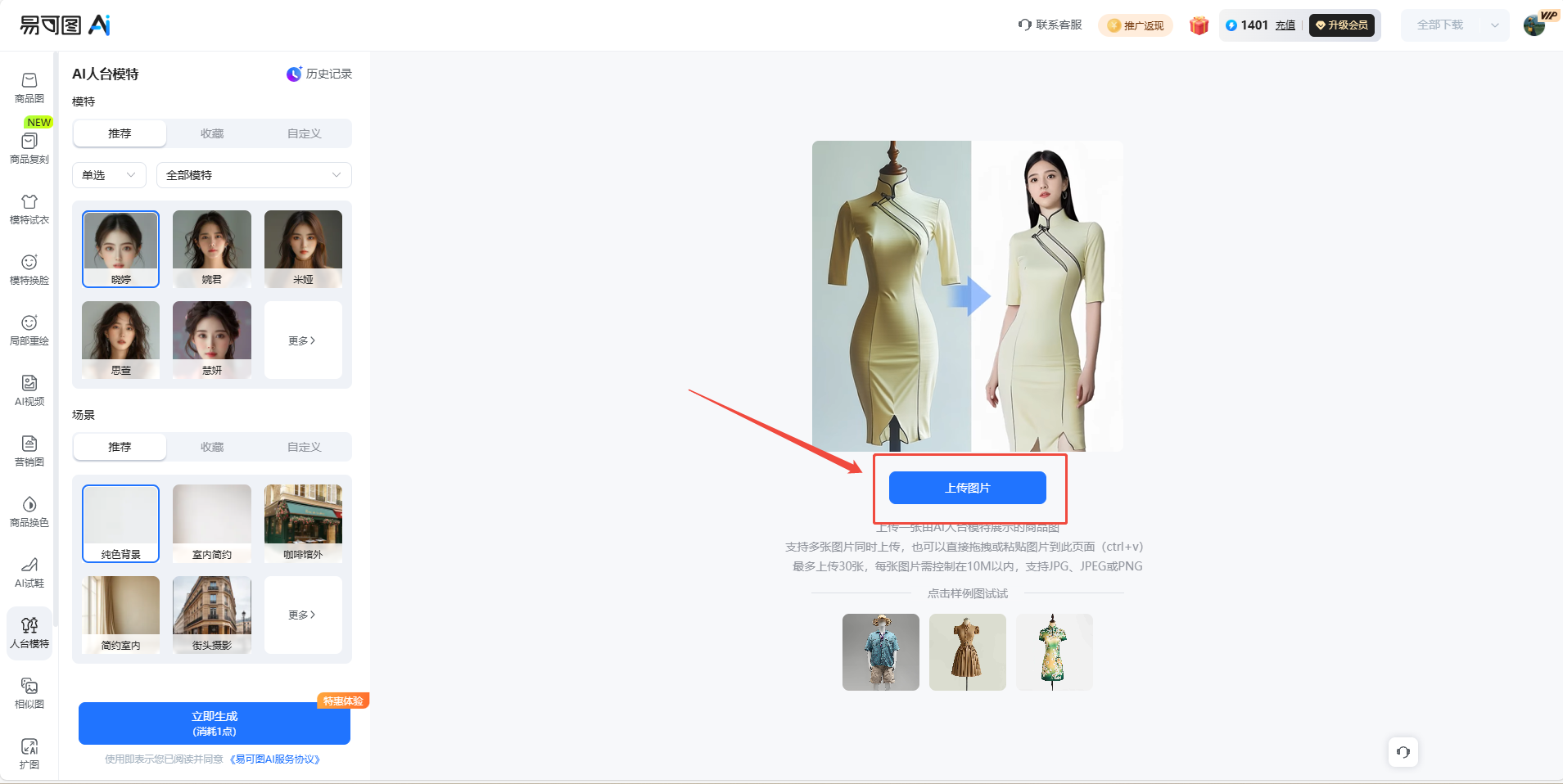This screenshot has width=1563, height=784.
Task: Select the 简约室内 scene
Action: (x=120, y=615)
